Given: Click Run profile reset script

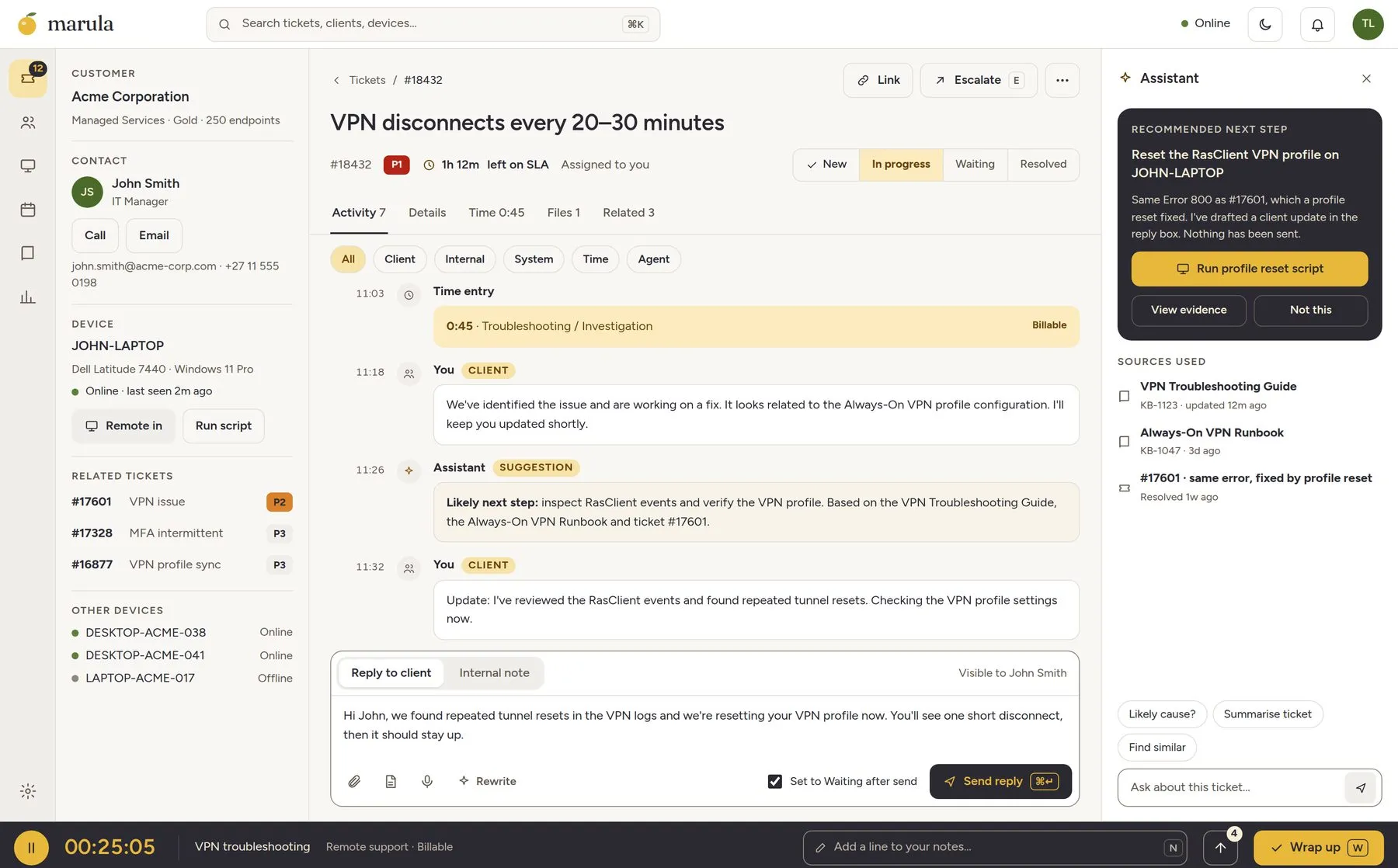Looking at the screenshot, I should tap(1249, 269).
